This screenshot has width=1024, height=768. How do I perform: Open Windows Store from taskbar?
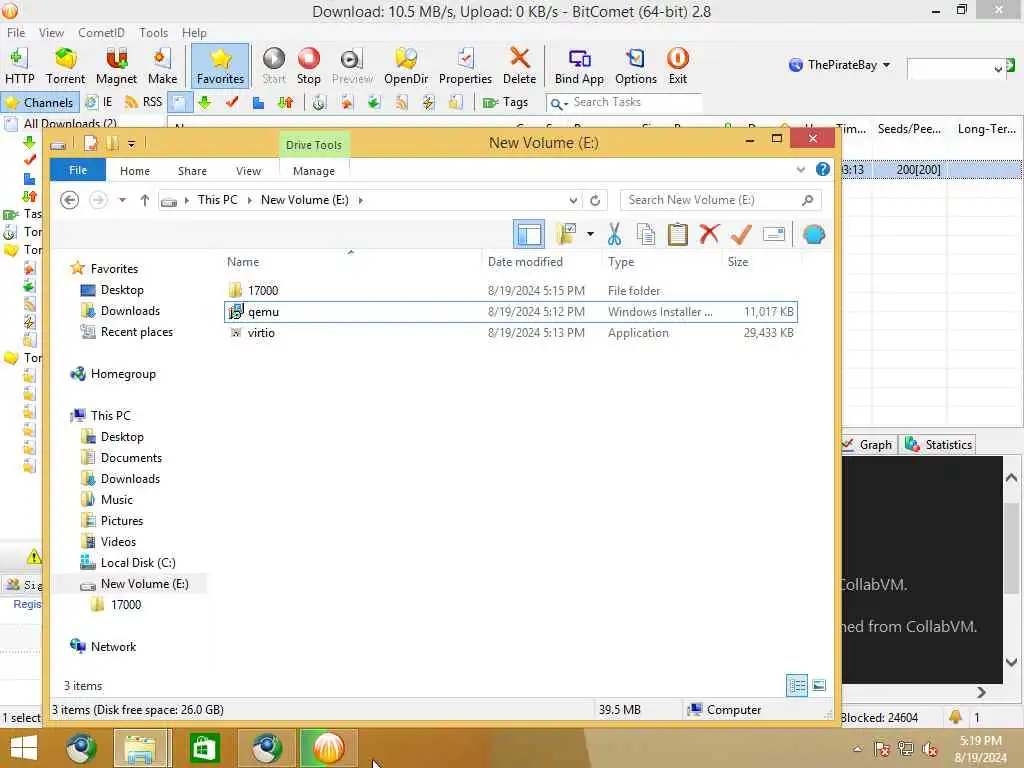pos(204,748)
